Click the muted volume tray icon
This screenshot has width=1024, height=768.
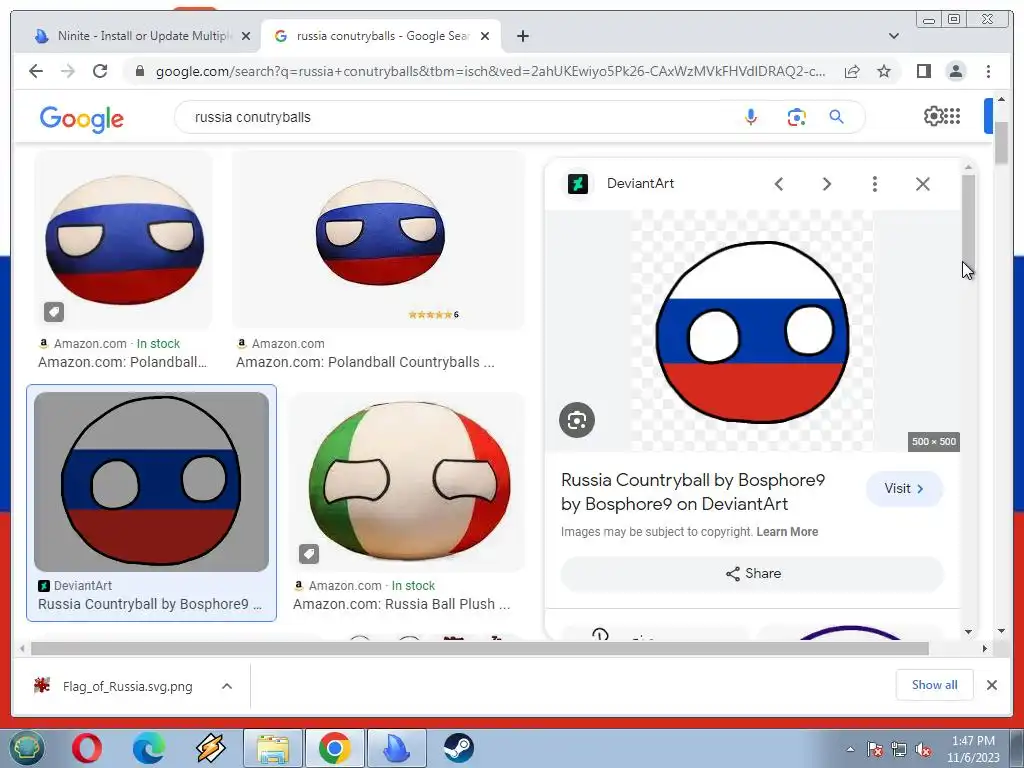tap(923, 749)
